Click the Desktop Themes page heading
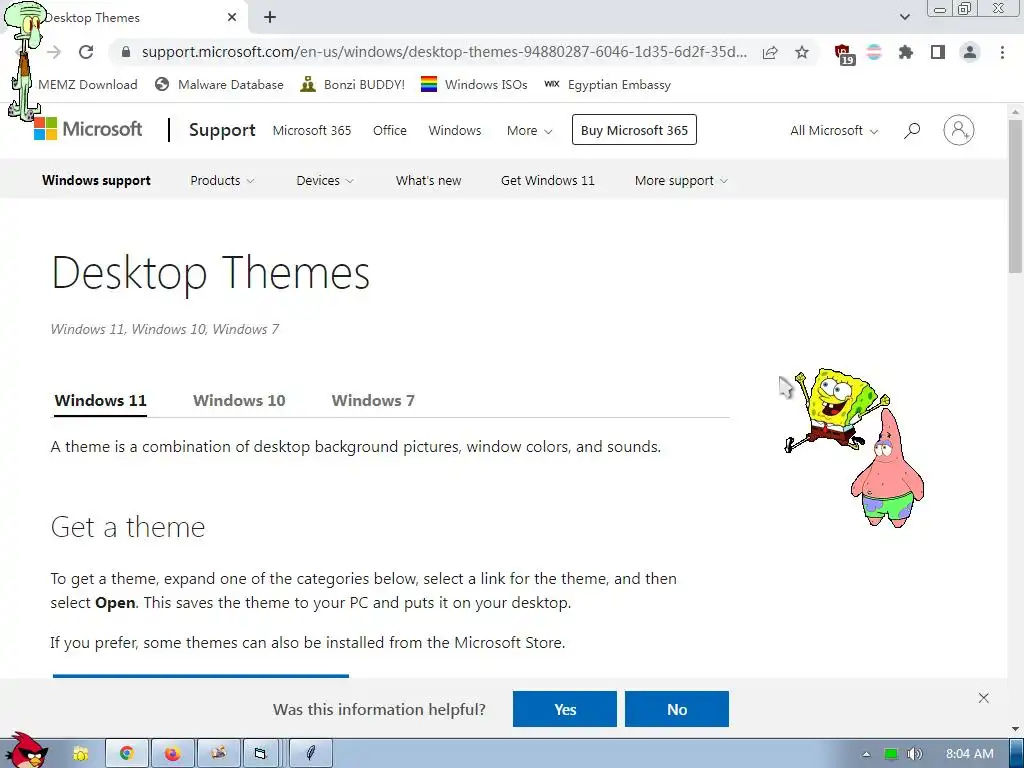 pyautogui.click(x=210, y=272)
